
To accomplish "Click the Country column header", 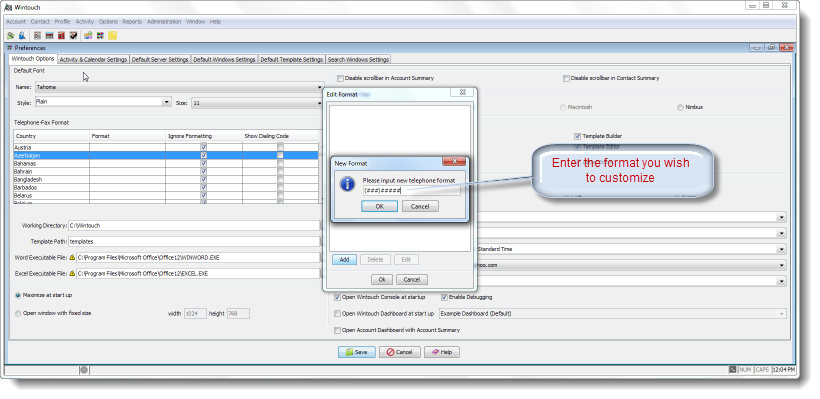I will (x=51, y=136).
